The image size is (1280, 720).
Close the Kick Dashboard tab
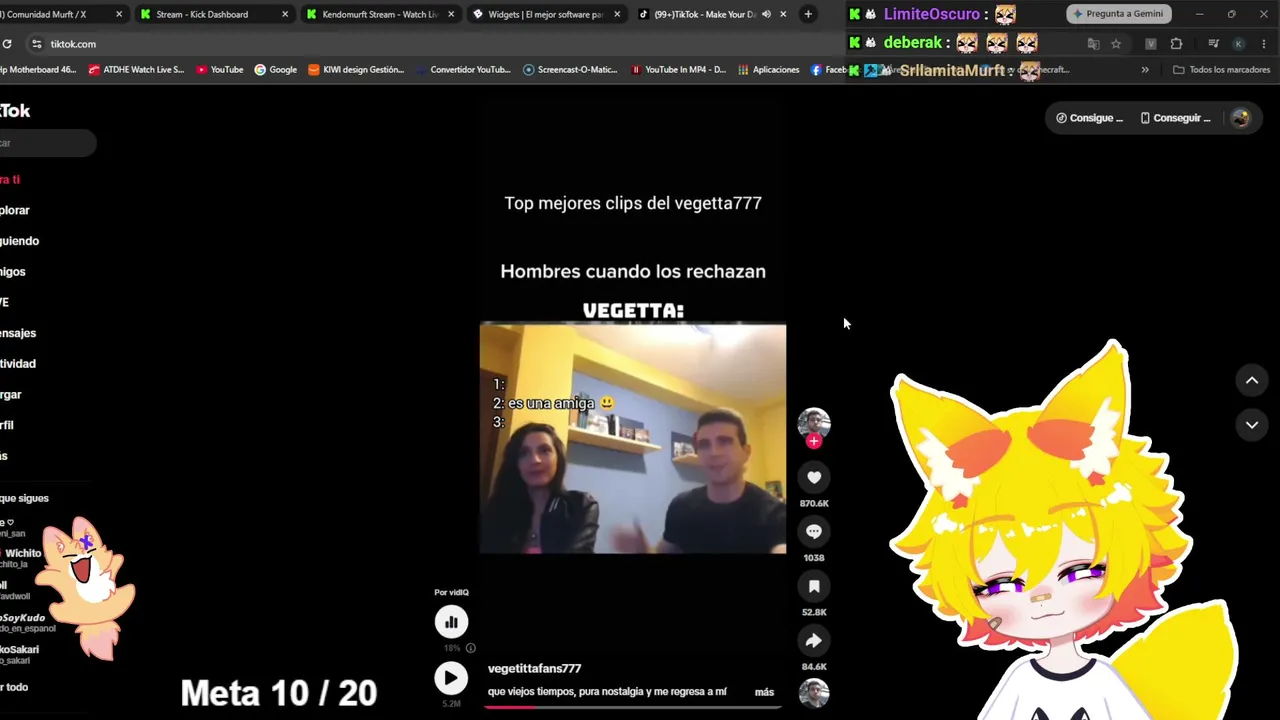(x=285, y=14)
